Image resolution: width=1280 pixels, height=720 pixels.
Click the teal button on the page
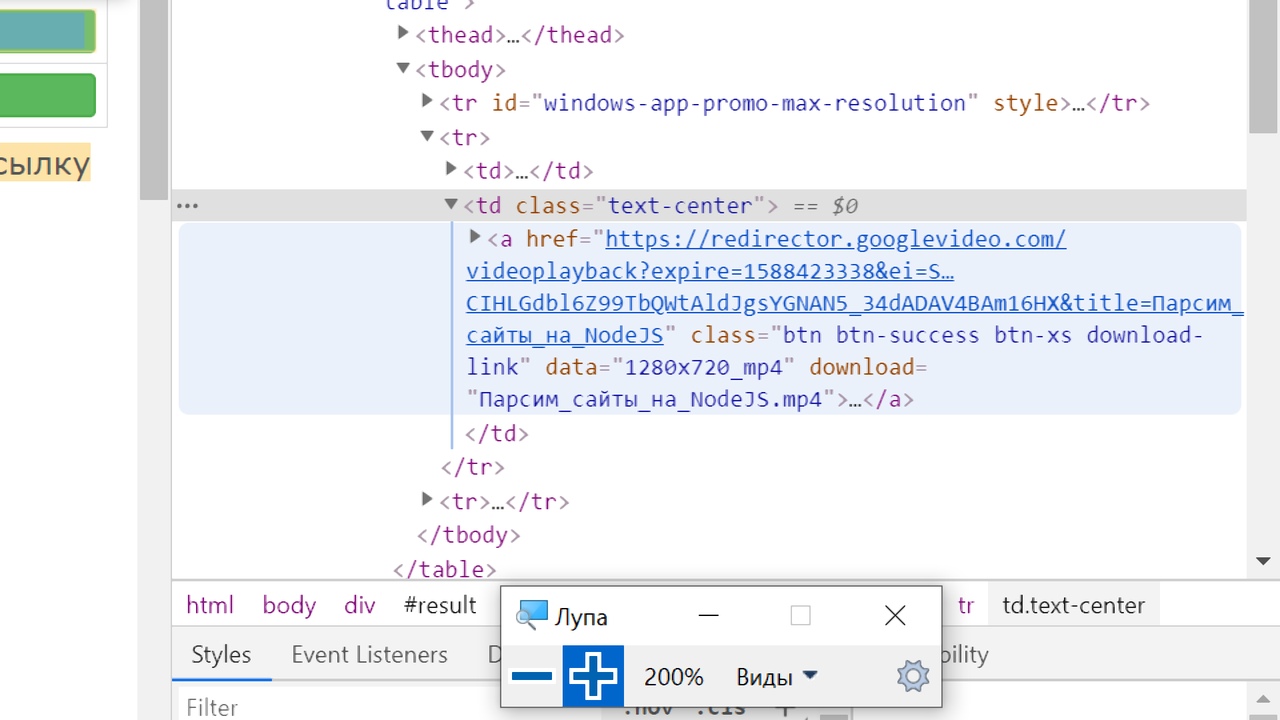coord(47,31)
